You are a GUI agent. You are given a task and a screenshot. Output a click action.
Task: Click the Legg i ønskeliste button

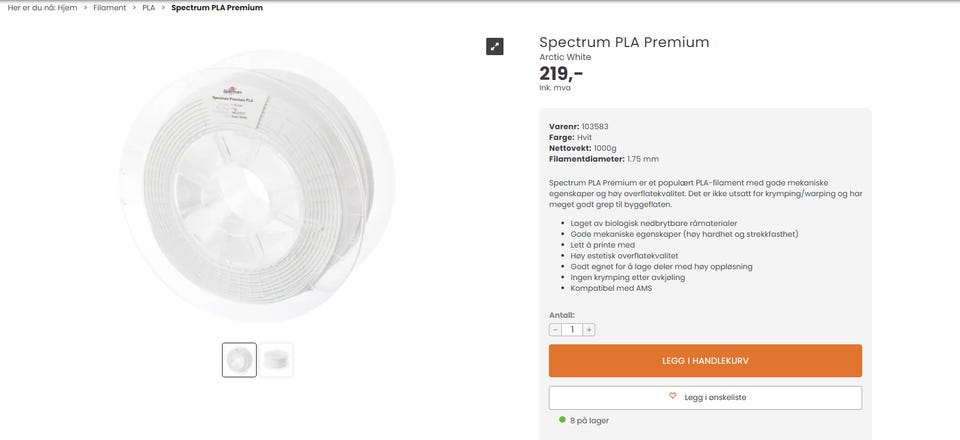point(705,397)
